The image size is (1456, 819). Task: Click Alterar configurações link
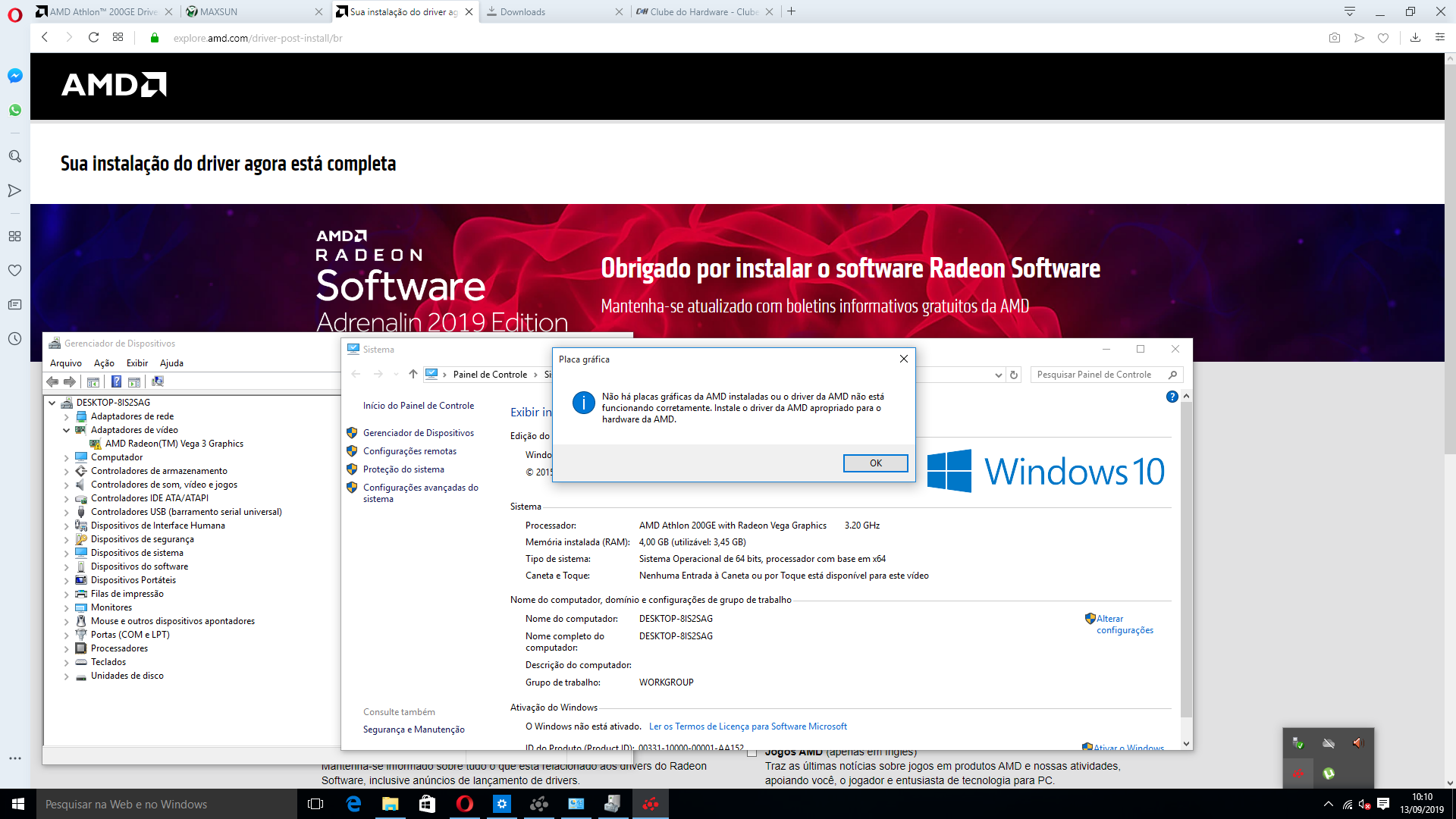click(1125, 624)
